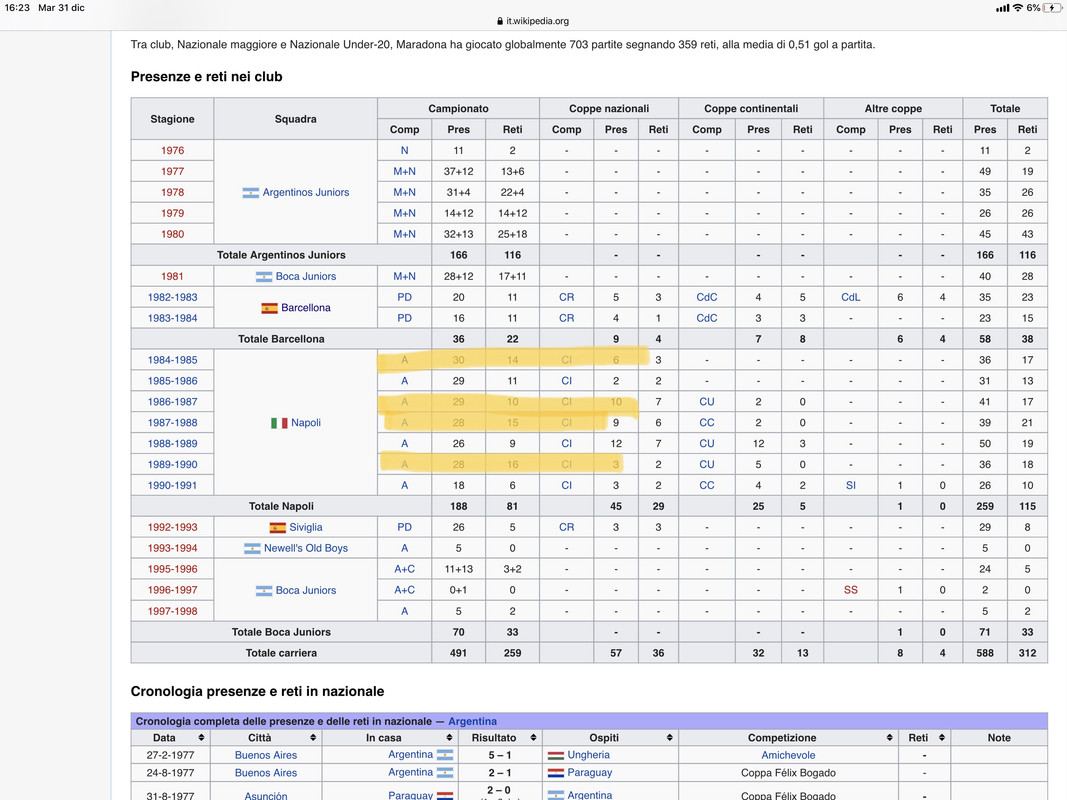Open the 1976 season link

pos(172,151)
